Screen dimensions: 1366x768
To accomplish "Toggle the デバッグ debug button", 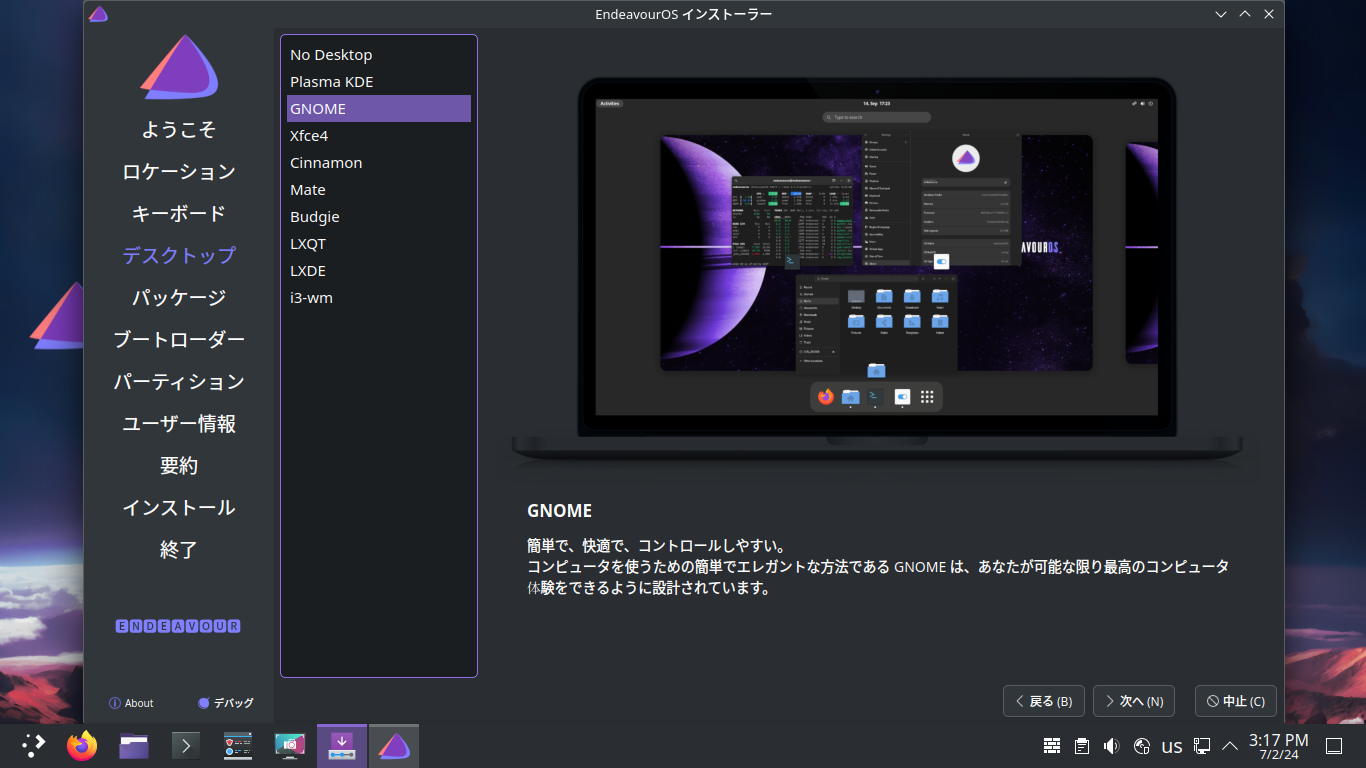I will pyautogui.click(x=225, y=703).
